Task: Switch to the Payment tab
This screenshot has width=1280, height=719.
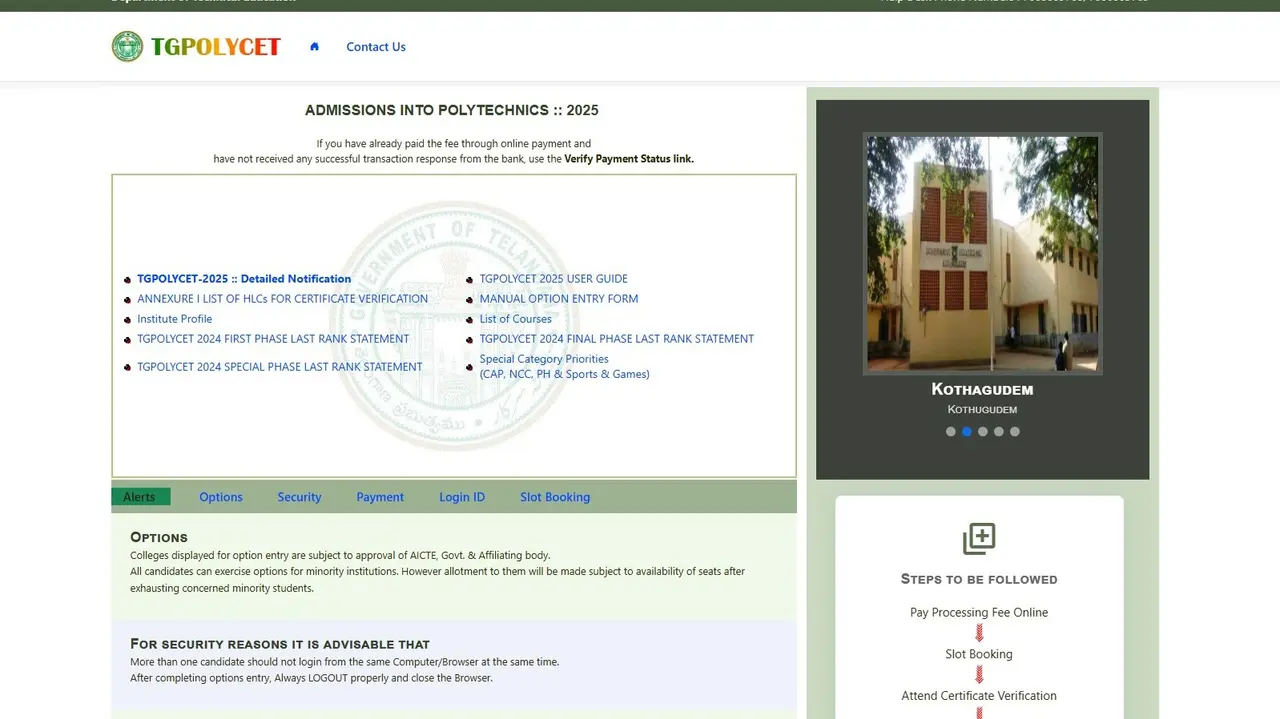Action: (x=380, y=496)
